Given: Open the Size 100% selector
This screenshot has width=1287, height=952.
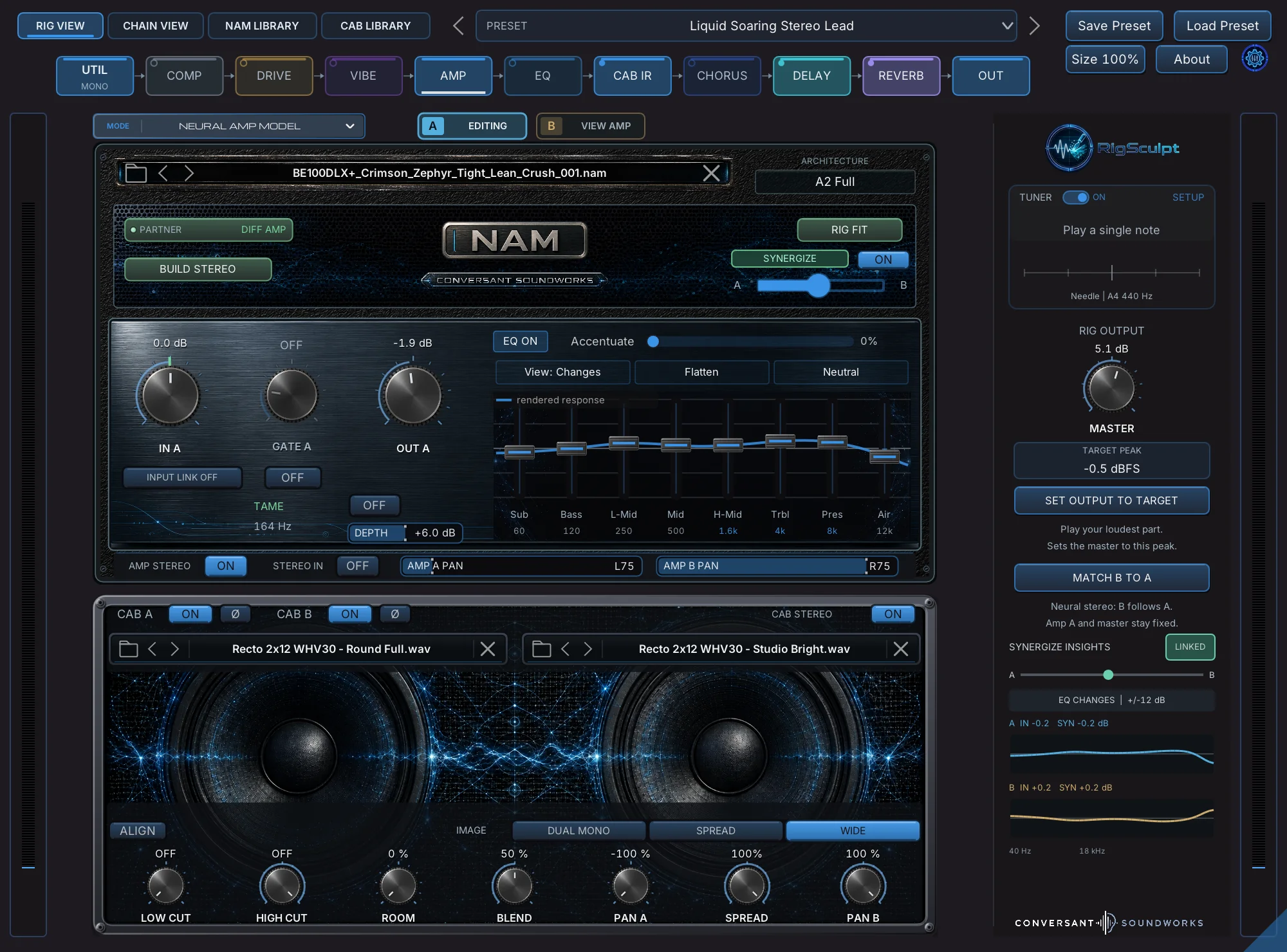Looking at the screenshot, I should [1105, 59].
